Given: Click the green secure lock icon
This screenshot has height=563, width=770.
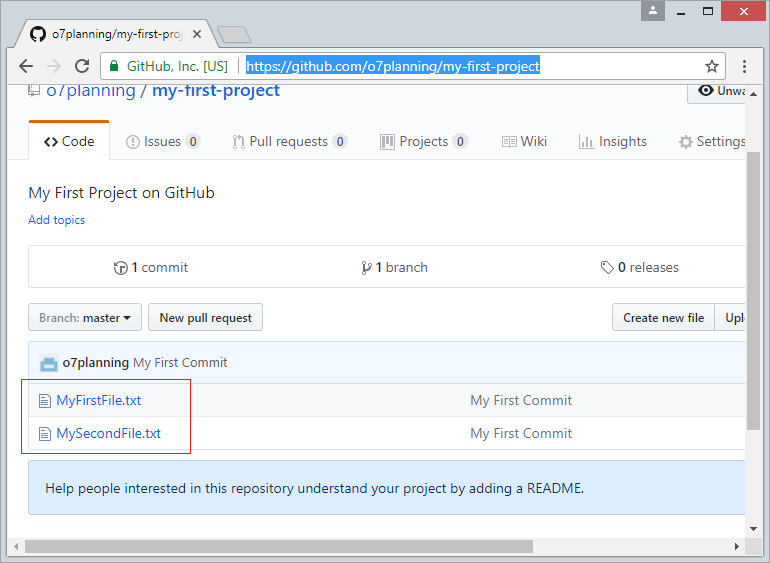Looking at the screenshot, I should [x=114, y=66].
